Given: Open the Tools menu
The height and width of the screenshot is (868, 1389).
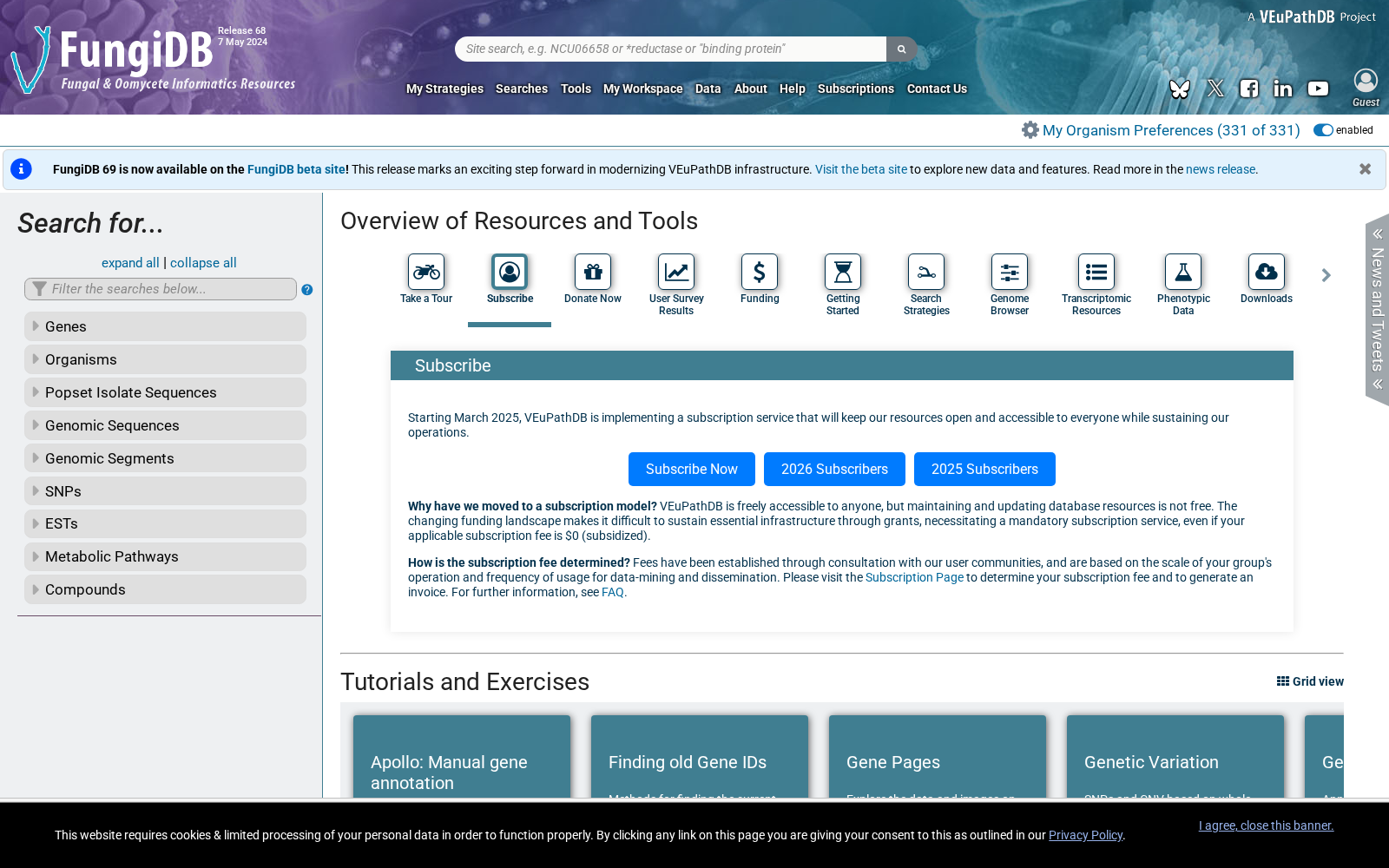Looking at the screenshot, I should coord(576,89).
